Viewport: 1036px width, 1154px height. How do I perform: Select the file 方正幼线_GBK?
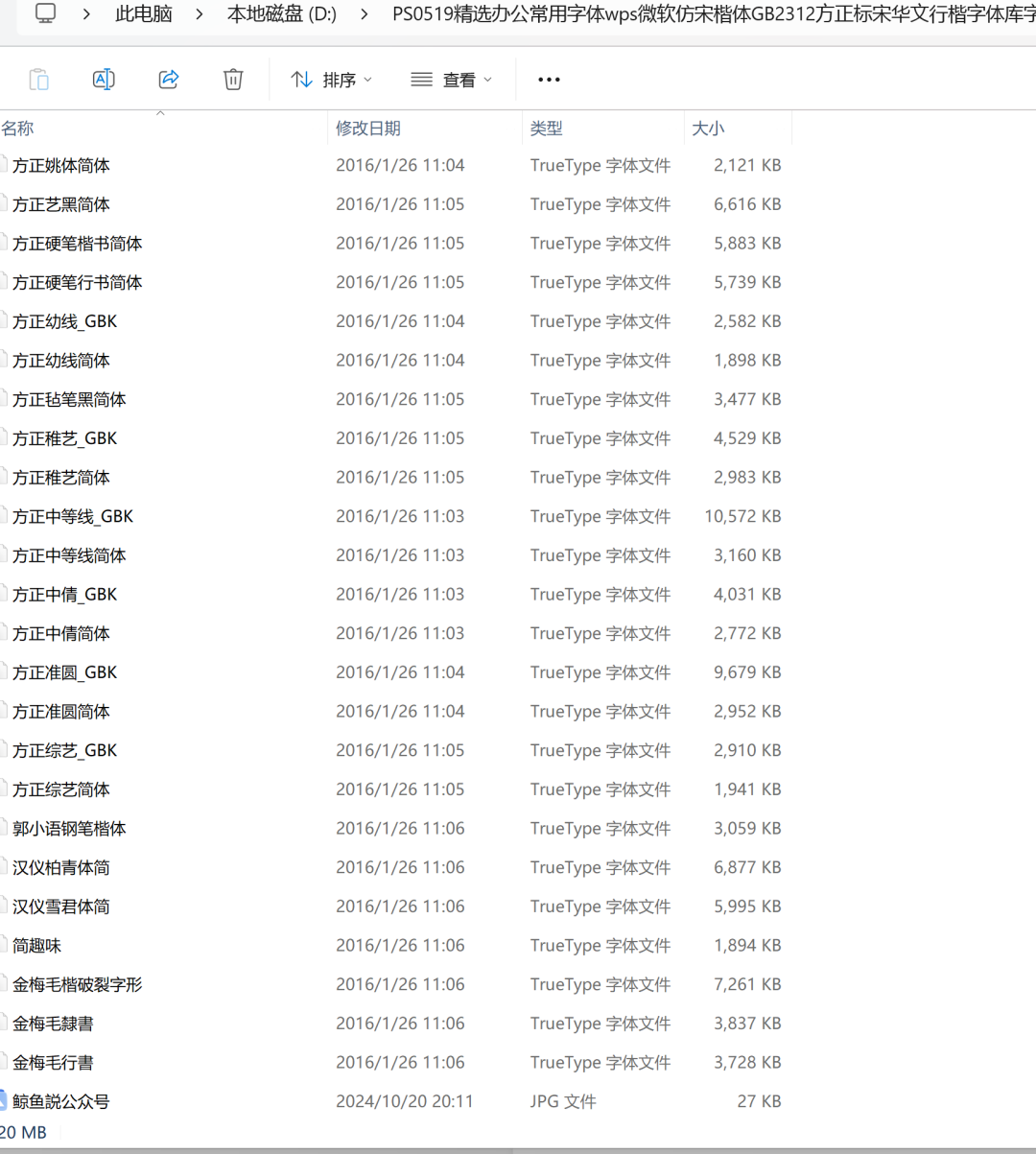[x=65, y=321]
